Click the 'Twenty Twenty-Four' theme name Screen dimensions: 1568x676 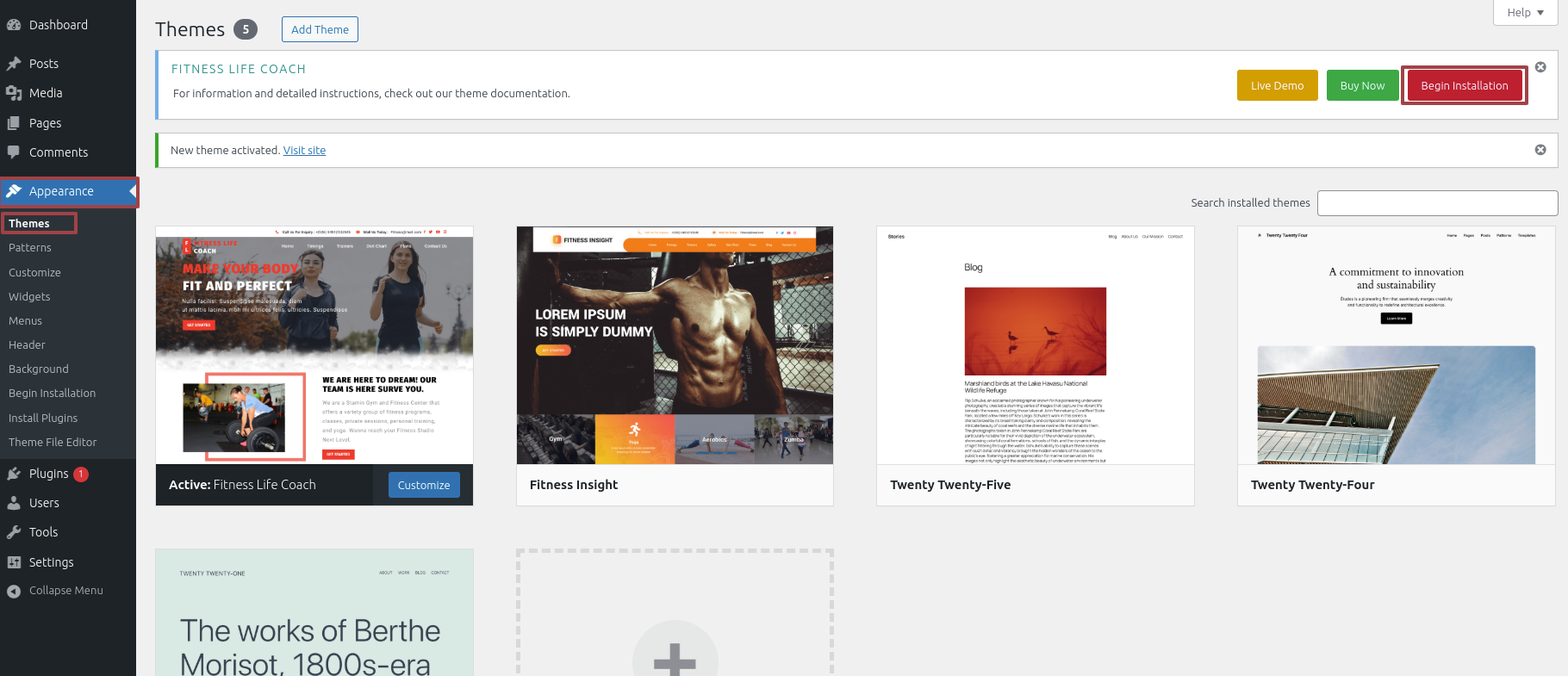coord(1312,485)
